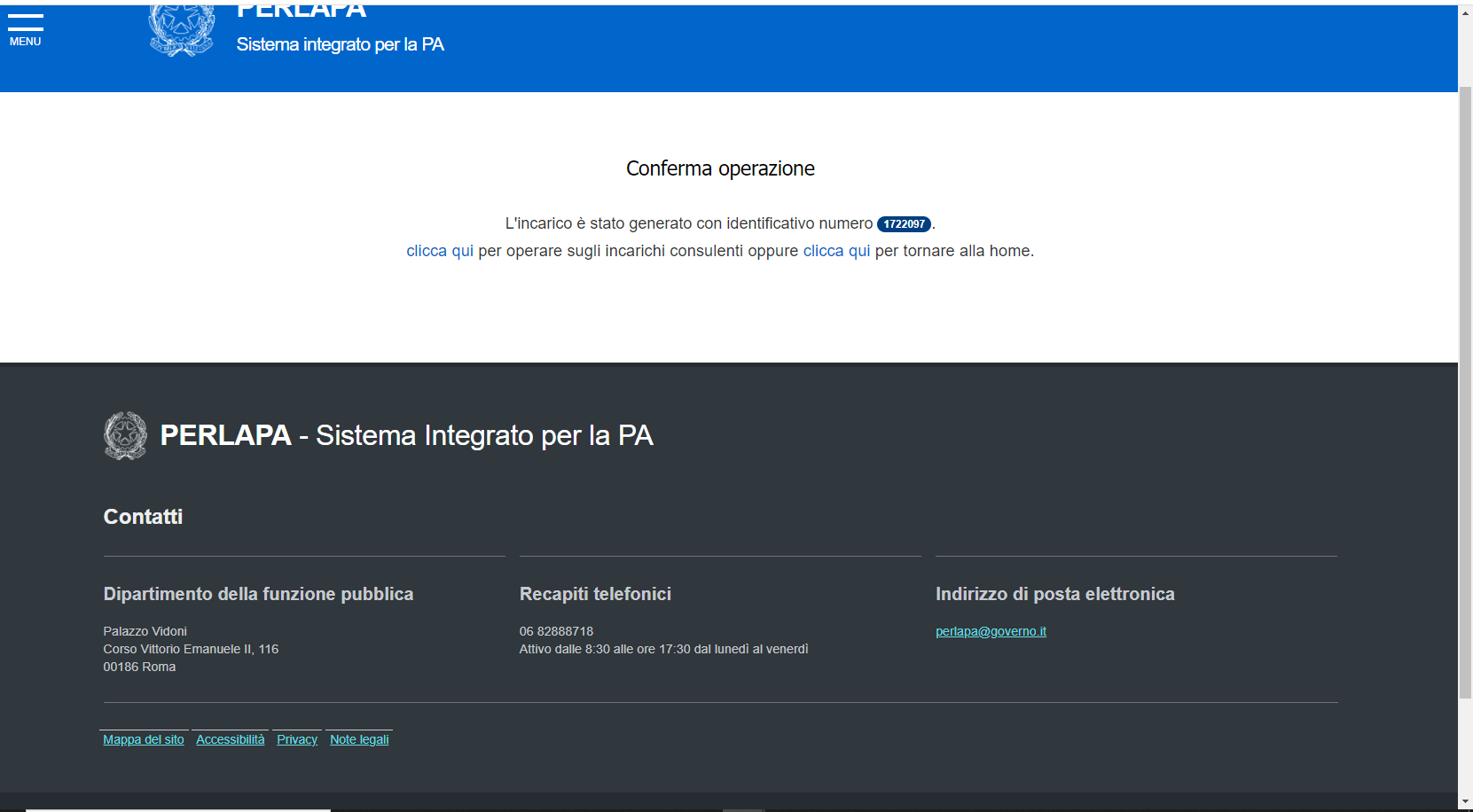
Task: Click the footer 'PERLAPA - Sistema Integrato' title
Action: pyautogui.click(x=406, y=435)
